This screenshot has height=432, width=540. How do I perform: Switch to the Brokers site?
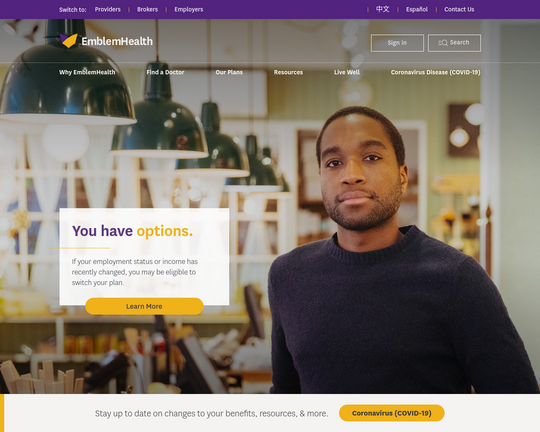click(147, 9)
